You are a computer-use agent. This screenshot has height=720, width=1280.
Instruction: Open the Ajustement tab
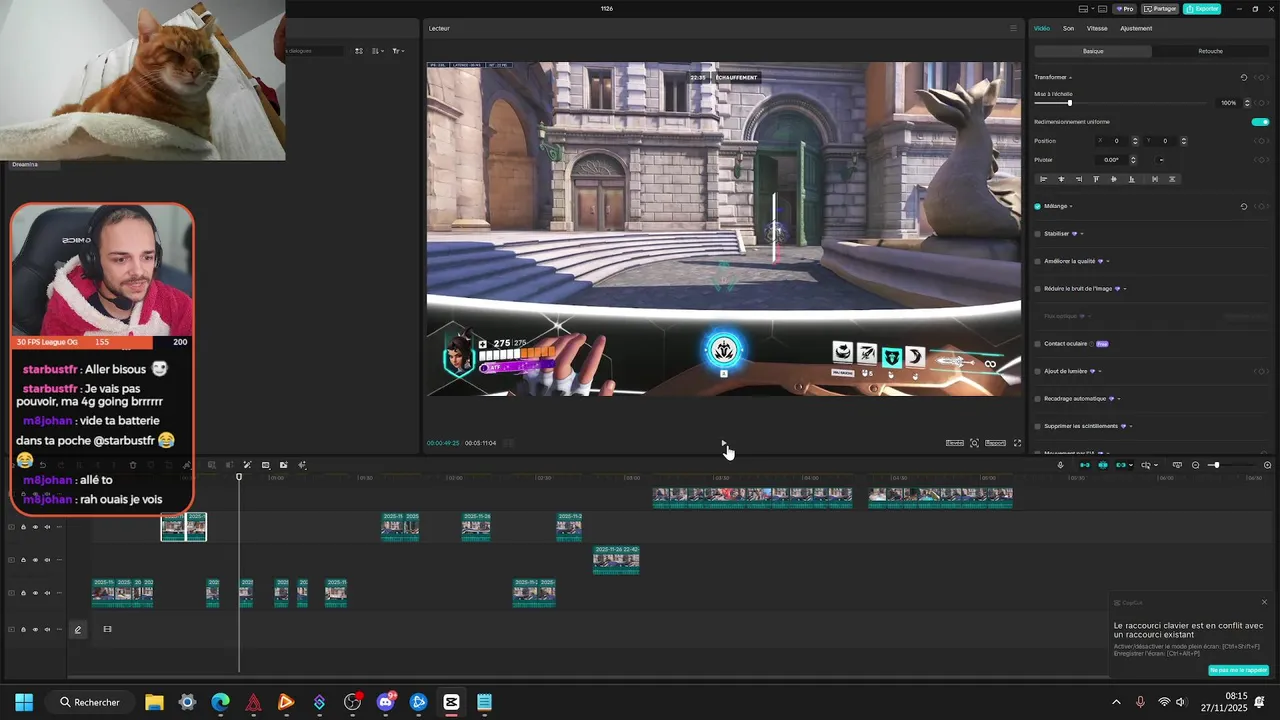(1136, 28)
